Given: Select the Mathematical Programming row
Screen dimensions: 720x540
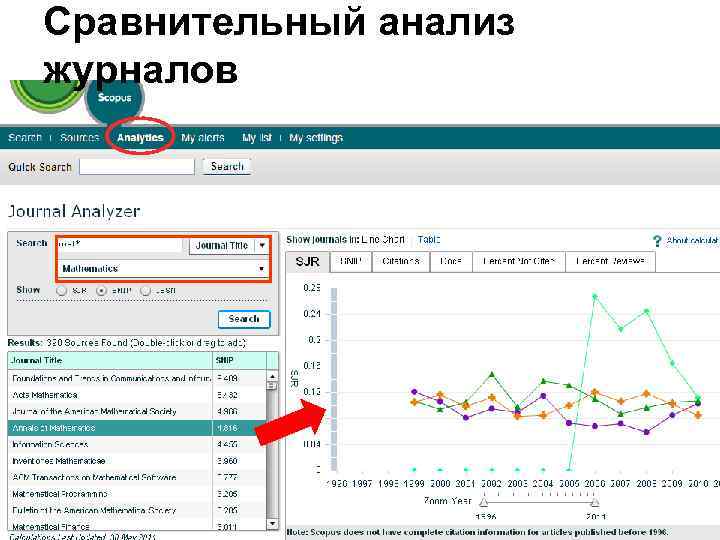Looking at the screenshot, I should point(137,494).
